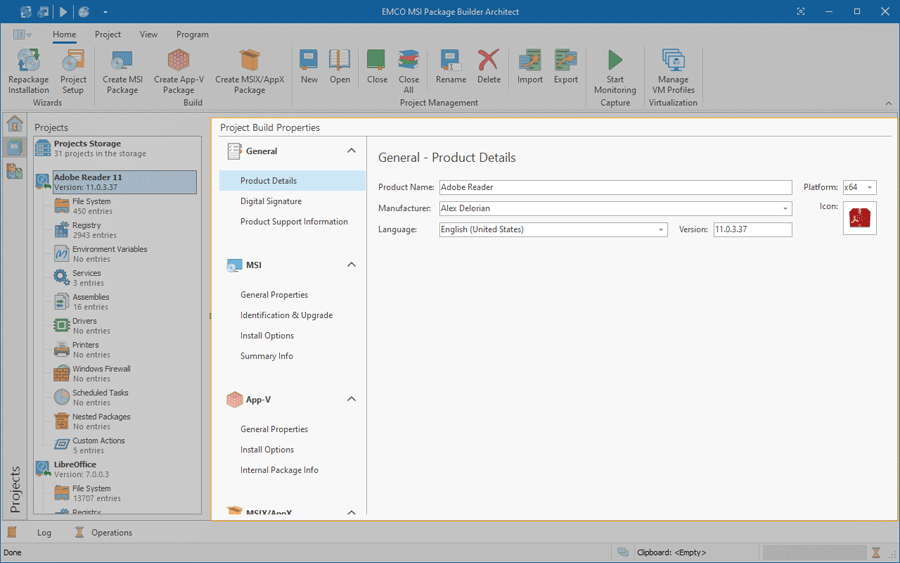
Task: Create a New project
Action: (x=309, y=67)
